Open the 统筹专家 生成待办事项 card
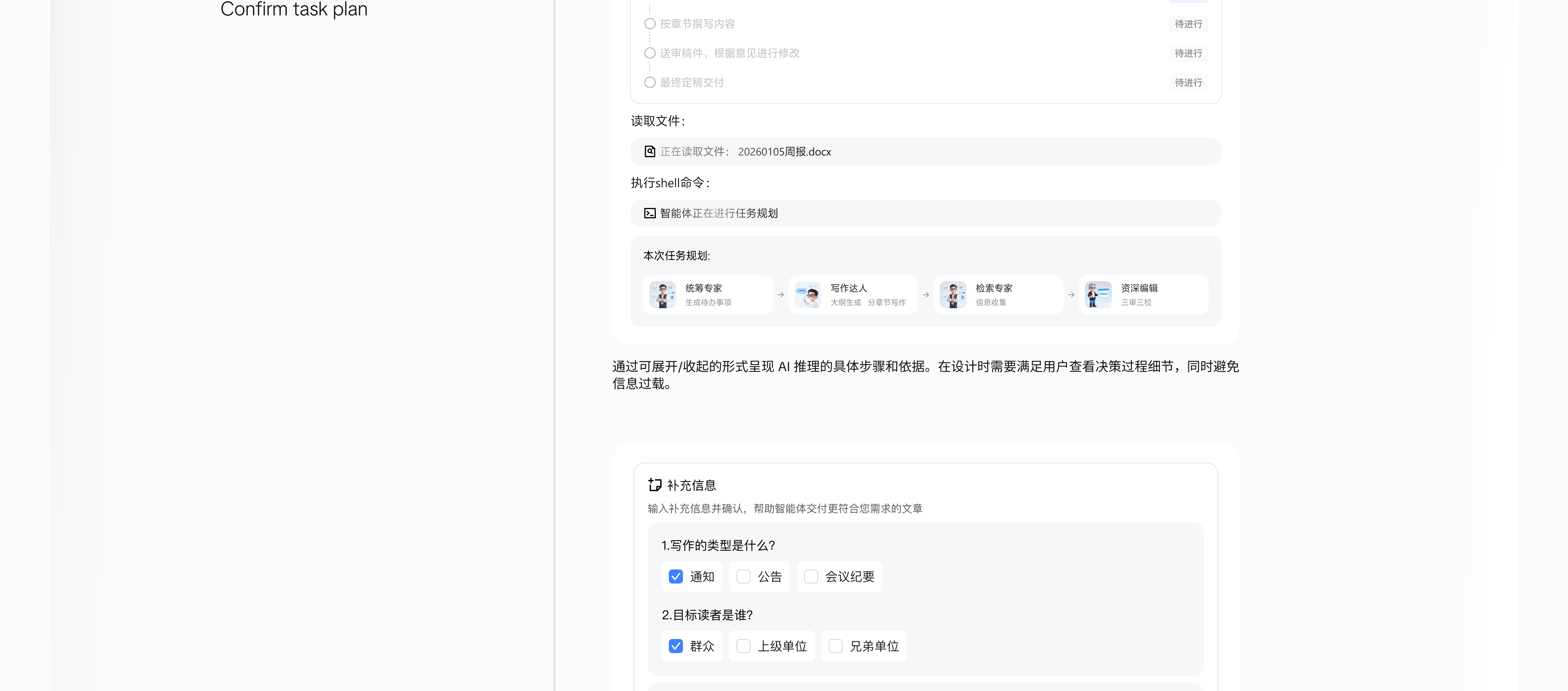The image size is (1568, 691). pyautogui.click(x=708, y=295)
